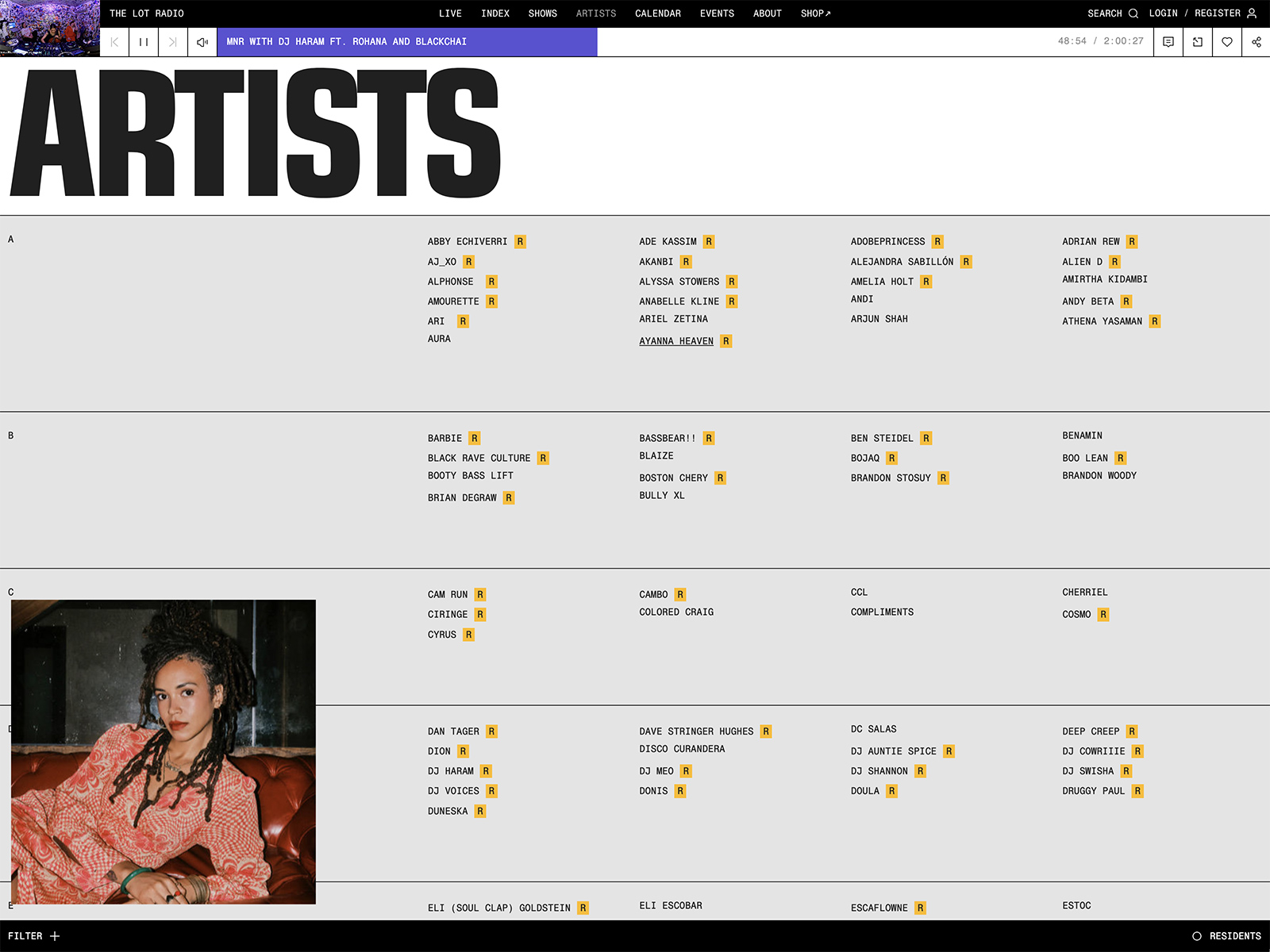Screen dimensions: 1270x952
Task: Open the Shop external link
Action: 815,13
